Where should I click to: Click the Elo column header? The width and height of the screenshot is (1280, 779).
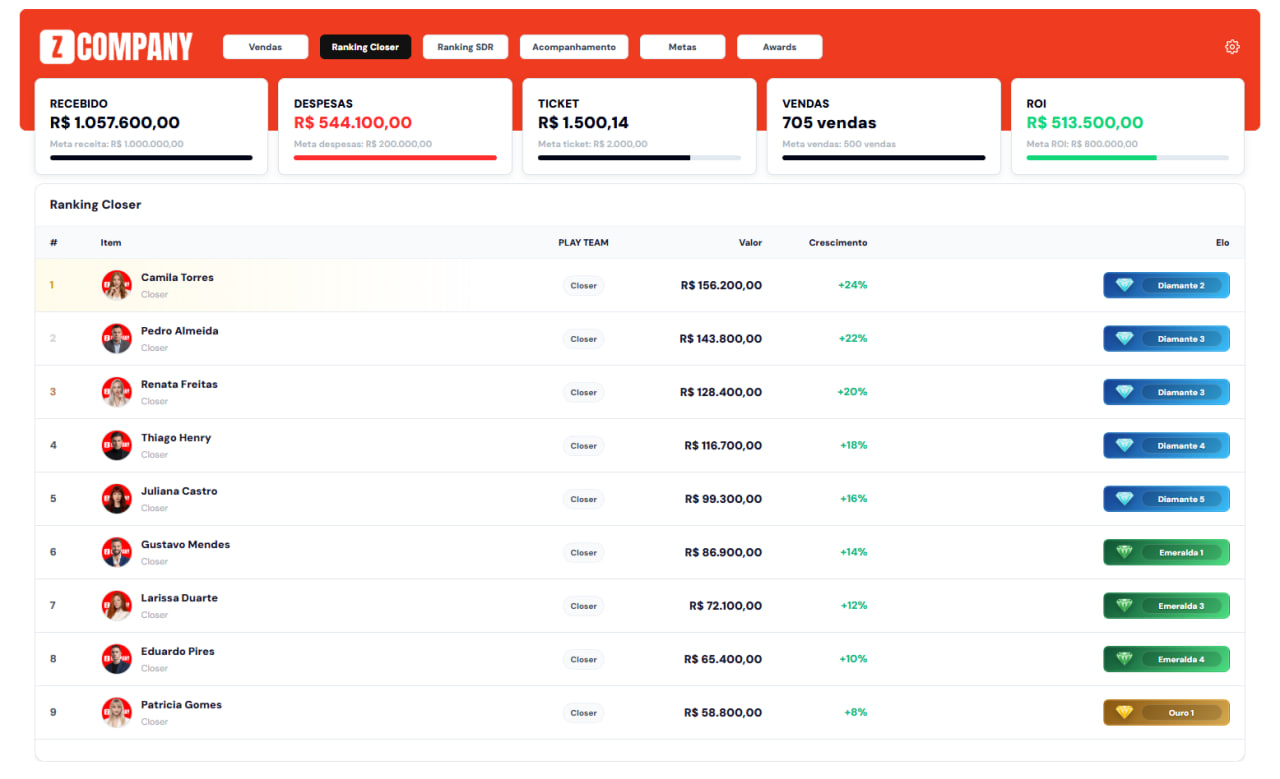1222,243
